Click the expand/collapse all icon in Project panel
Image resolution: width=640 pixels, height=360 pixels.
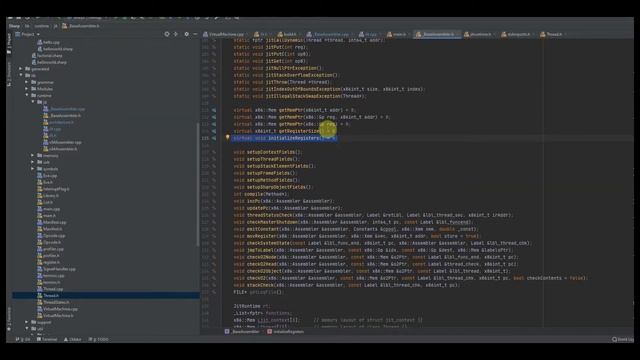pos(176,34)
